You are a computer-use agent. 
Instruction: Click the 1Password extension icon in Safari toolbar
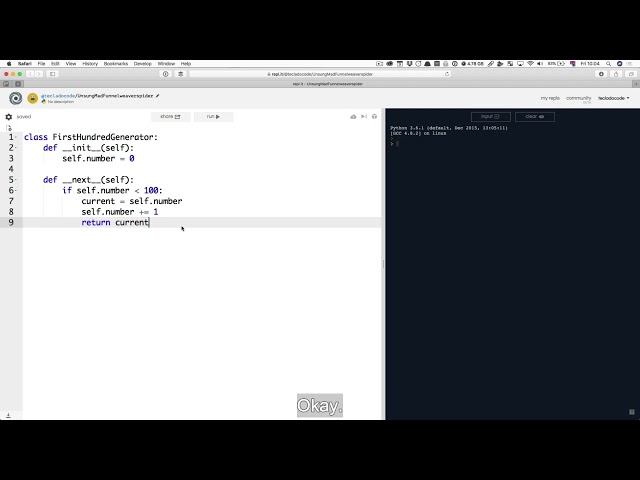coord(166,74)
